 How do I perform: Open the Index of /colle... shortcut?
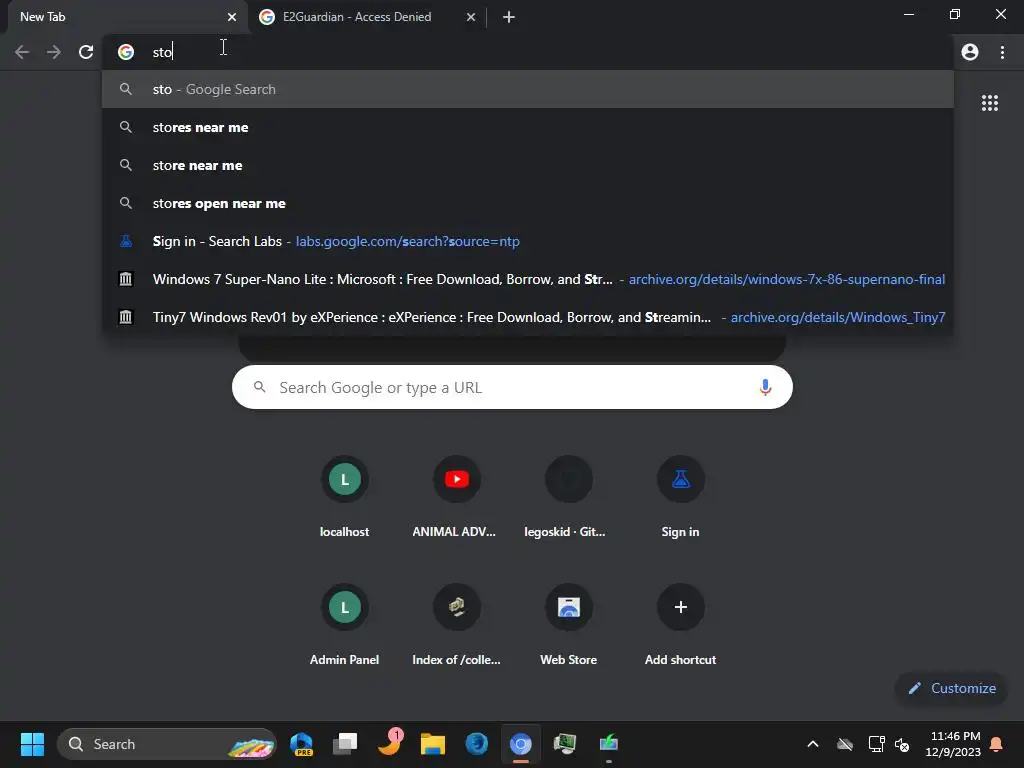coord(456,626)
